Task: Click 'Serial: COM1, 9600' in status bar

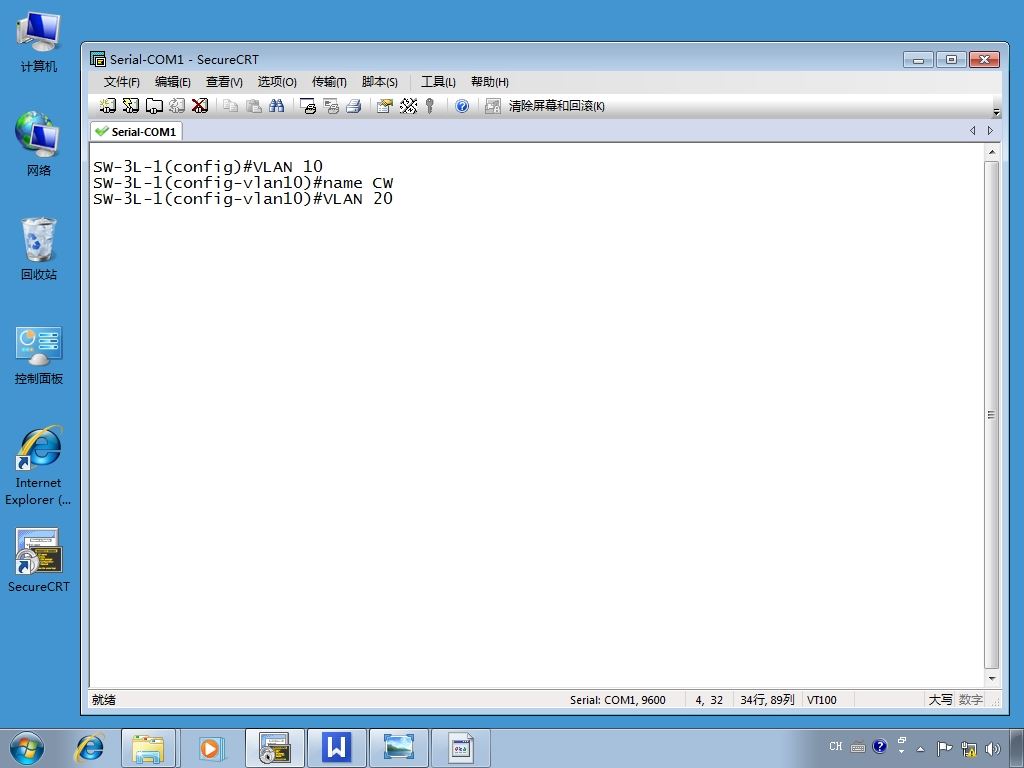Action: 618,700
